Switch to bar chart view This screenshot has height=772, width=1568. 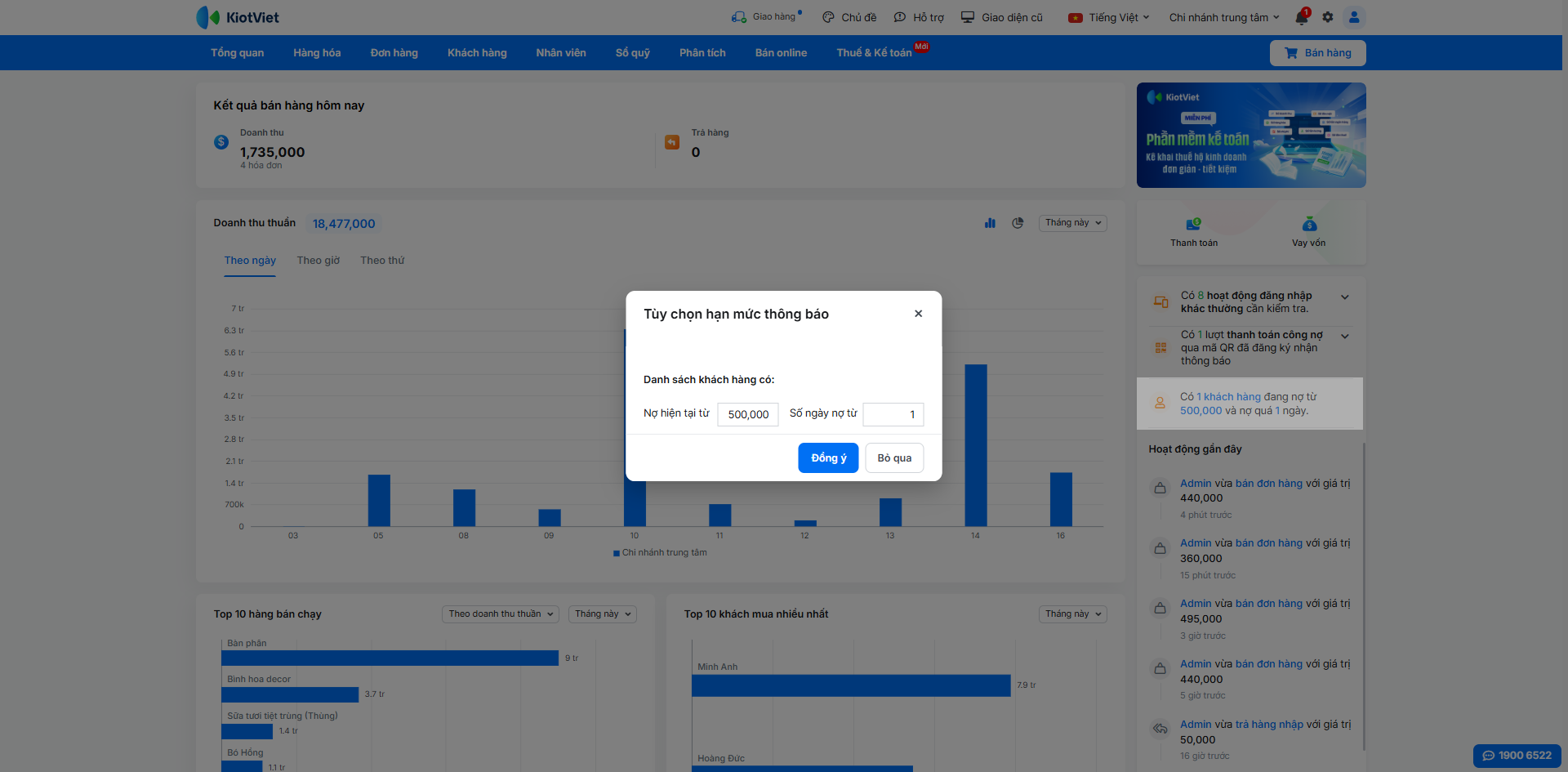click(x=991, y=223)
